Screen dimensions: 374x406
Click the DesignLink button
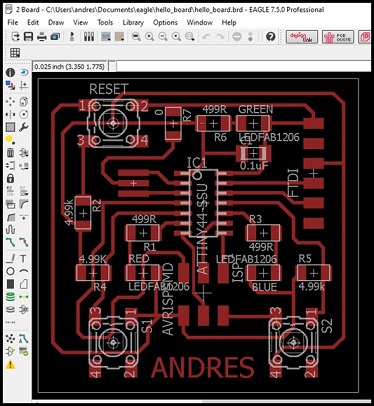(x=302, y=37)
